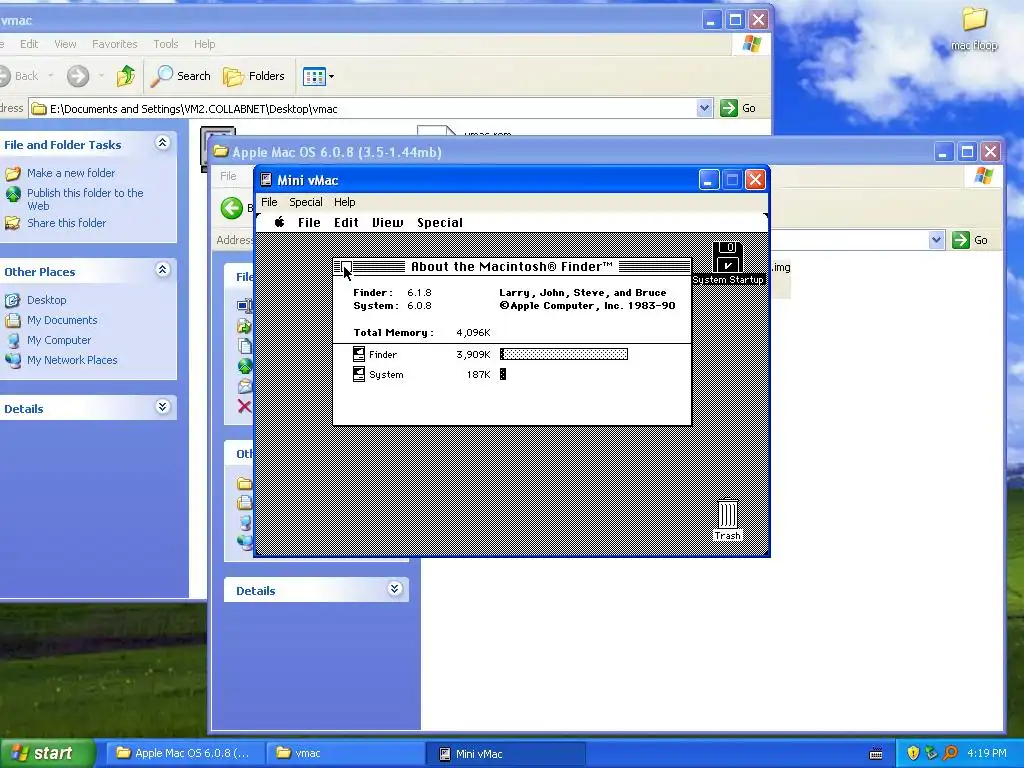Open the View menu in vmac window
This screenshot has width=1024, height=768.
65,44
